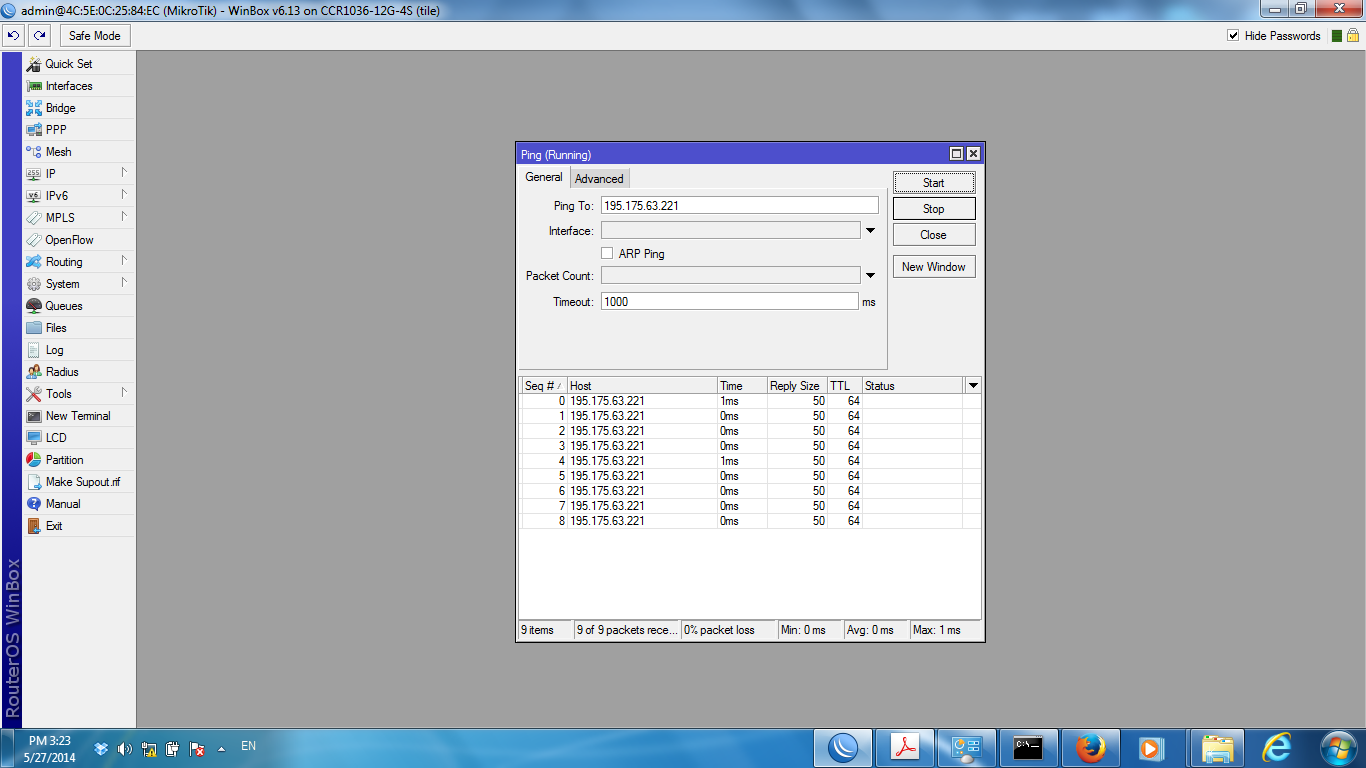
Task: Click the taskbar clock showing PM 3:23
Action: pyautogui.click(x=50, y=749)
